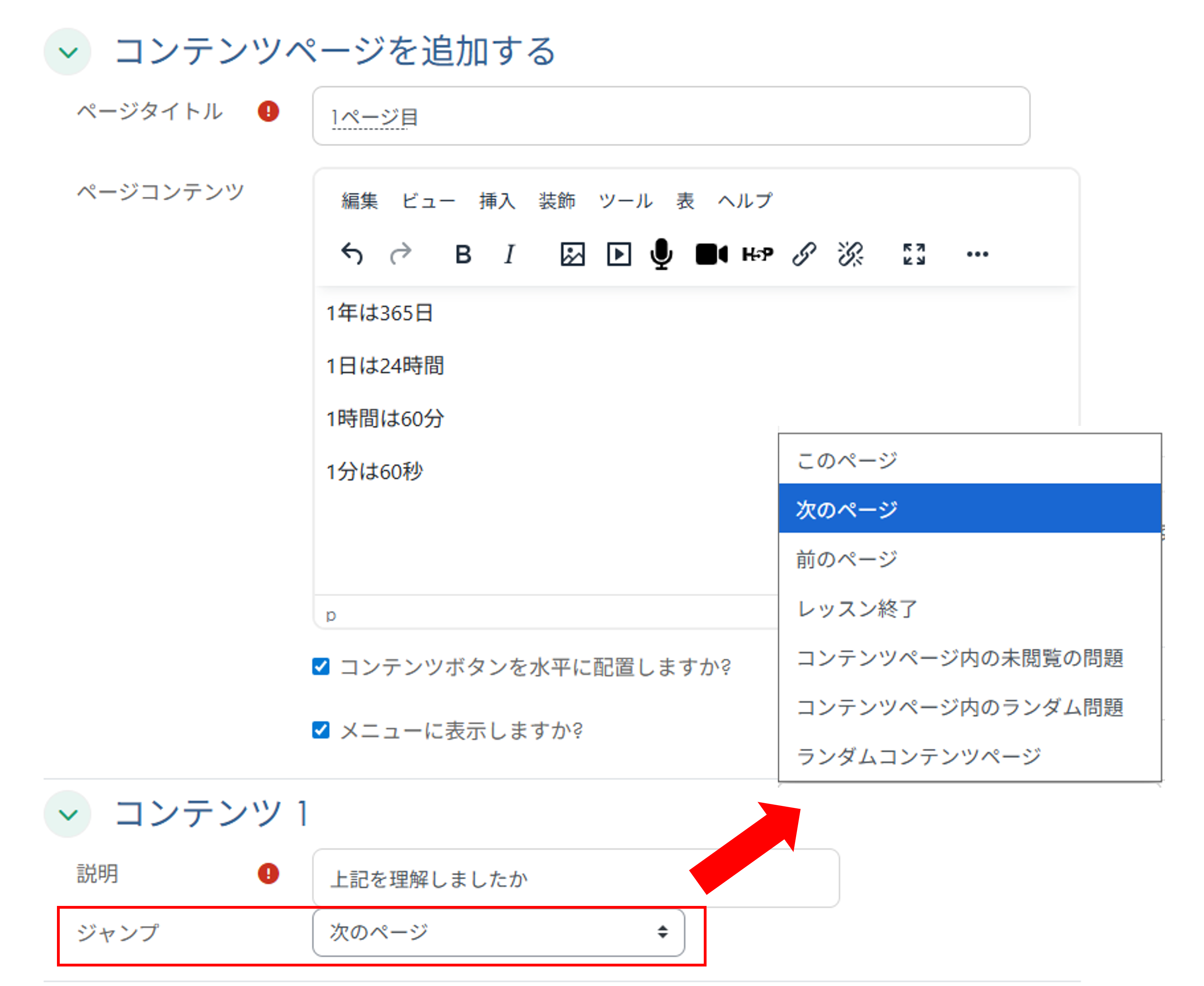
Task: Insert H5P content
Action: pos(758,254)
